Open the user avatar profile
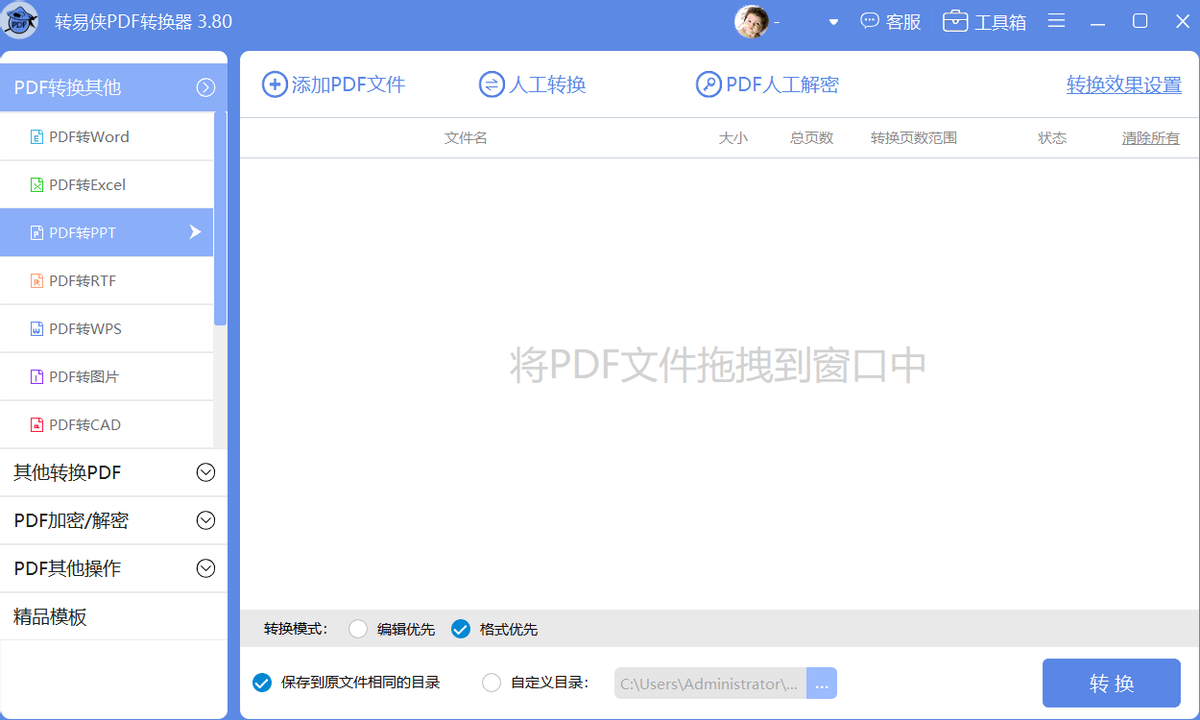The width and height of the screenshot is (1200, 720). tap(751, 21)
